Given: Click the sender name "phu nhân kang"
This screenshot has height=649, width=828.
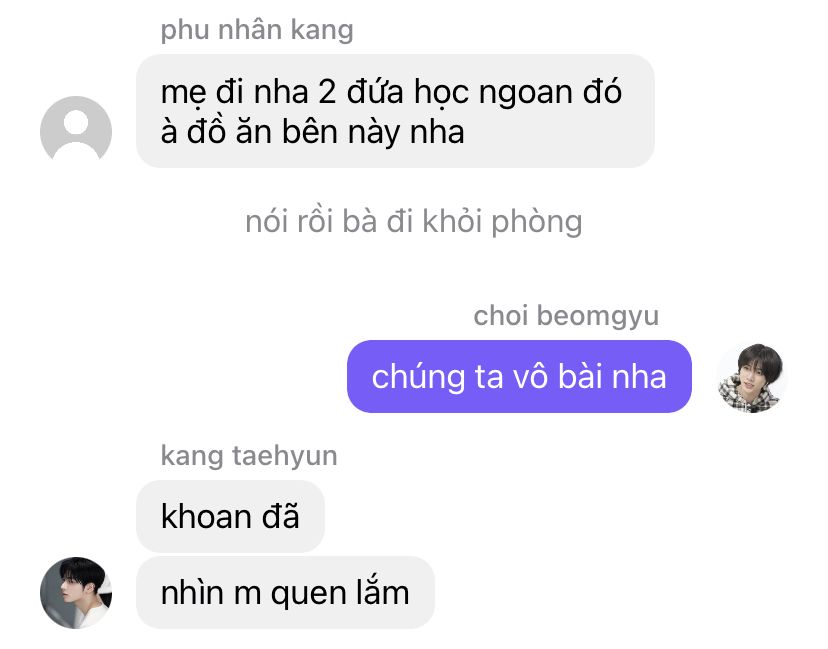Looking at the screenshot, I should coord(257,30).
